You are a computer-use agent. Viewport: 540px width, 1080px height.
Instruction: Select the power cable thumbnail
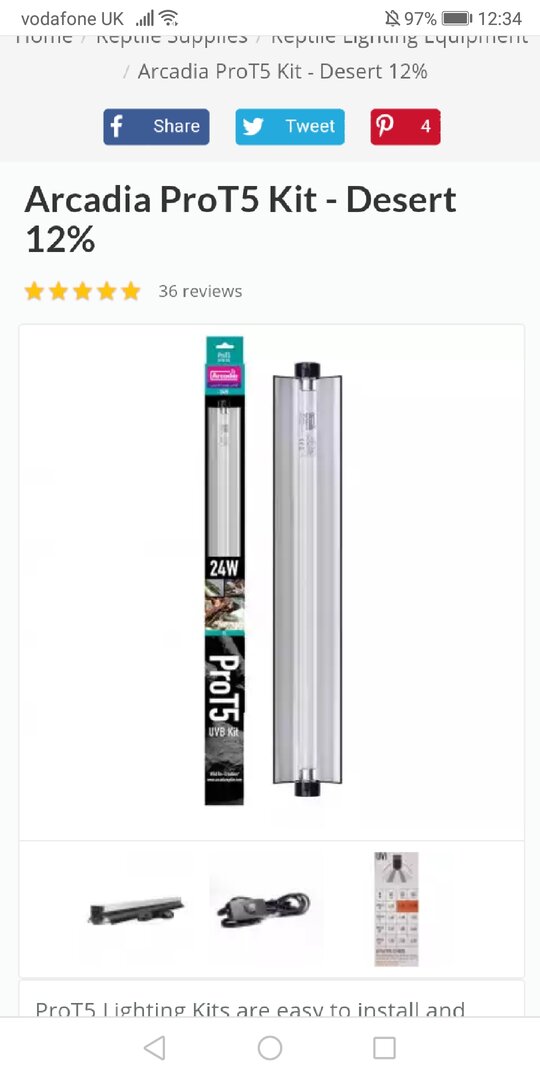264,910
